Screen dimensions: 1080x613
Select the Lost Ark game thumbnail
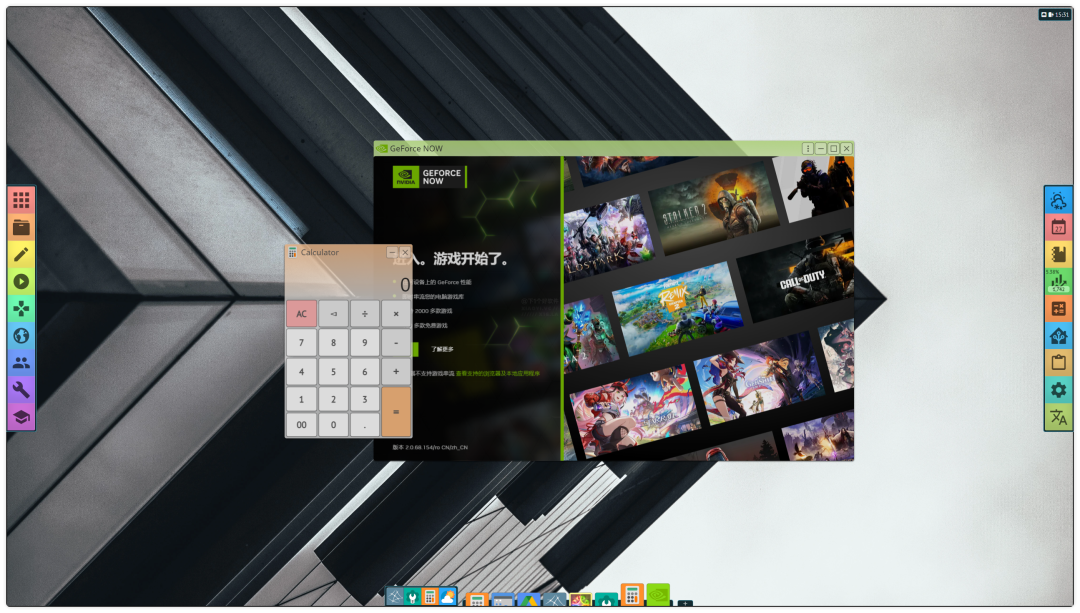pos(608,238)
